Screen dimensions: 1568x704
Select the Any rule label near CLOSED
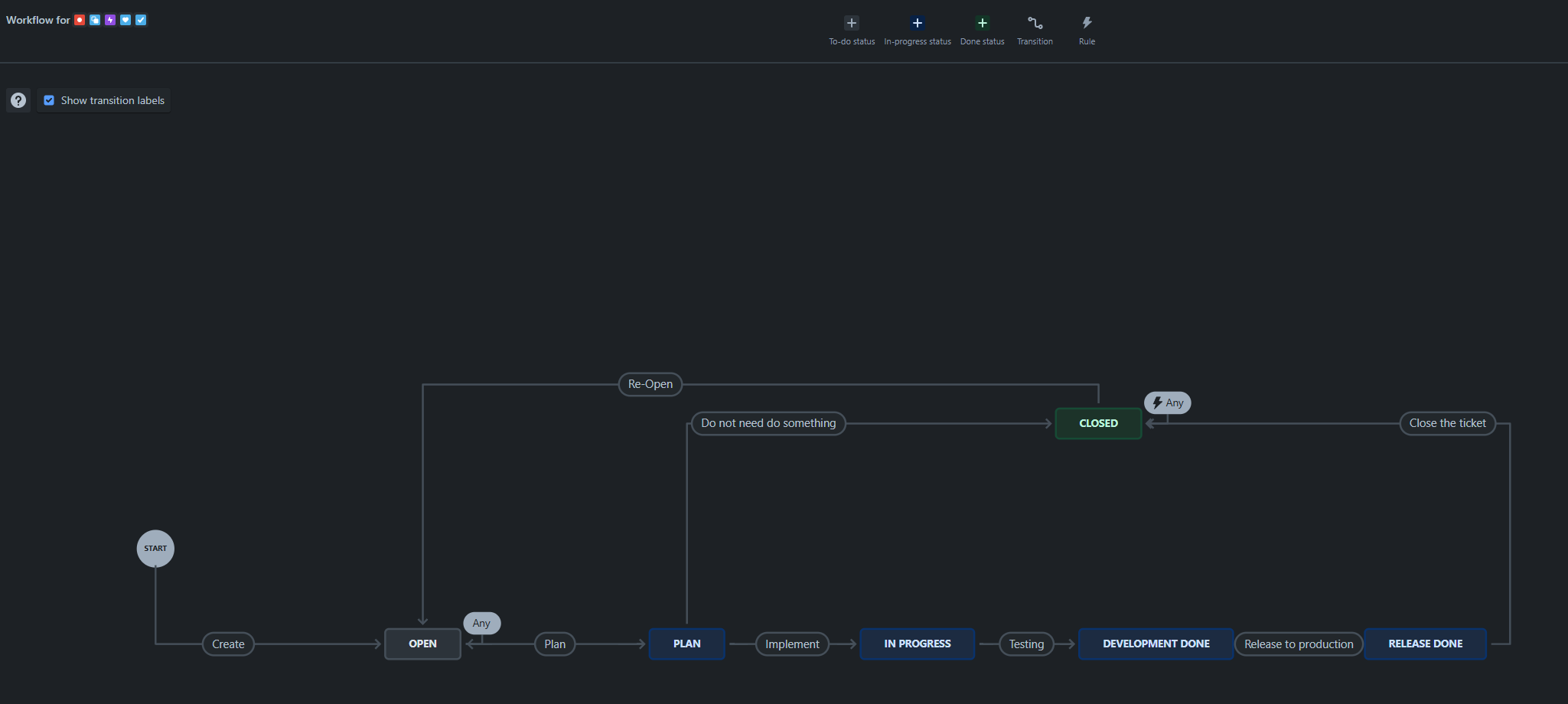pos(1168,403)
